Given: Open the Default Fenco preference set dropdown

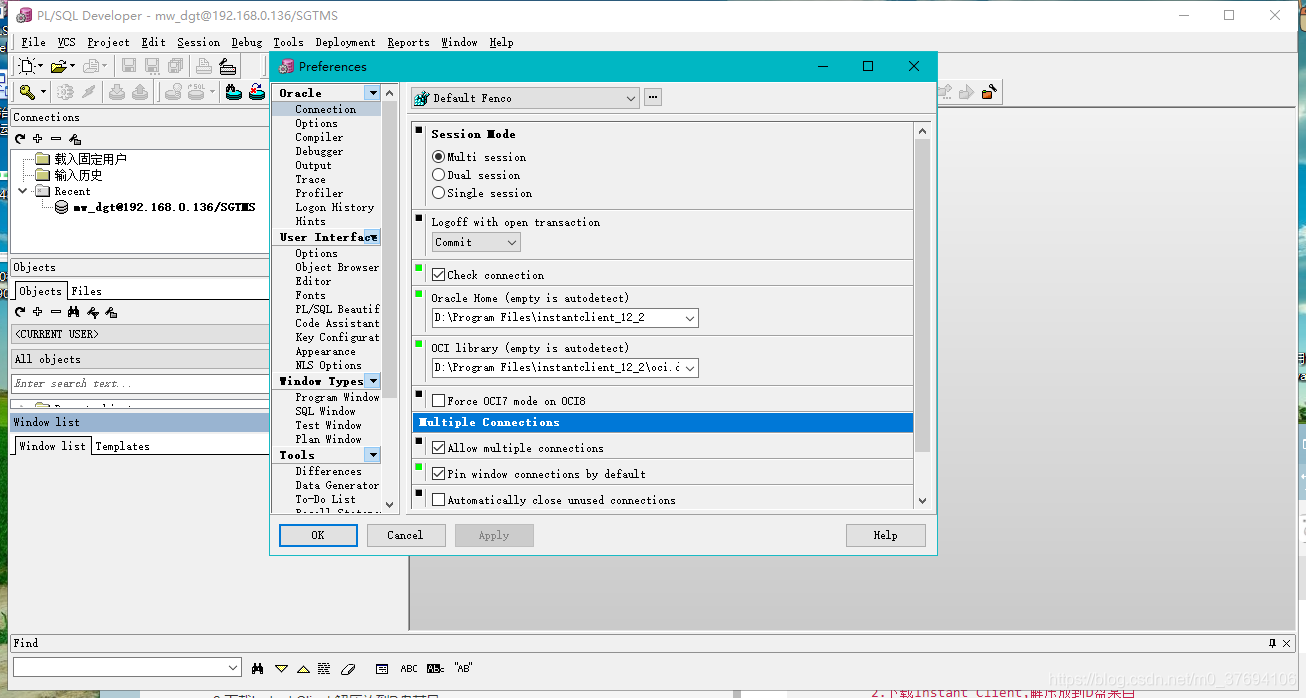Looking at the screenshot, I should click(x=630, y=98).
